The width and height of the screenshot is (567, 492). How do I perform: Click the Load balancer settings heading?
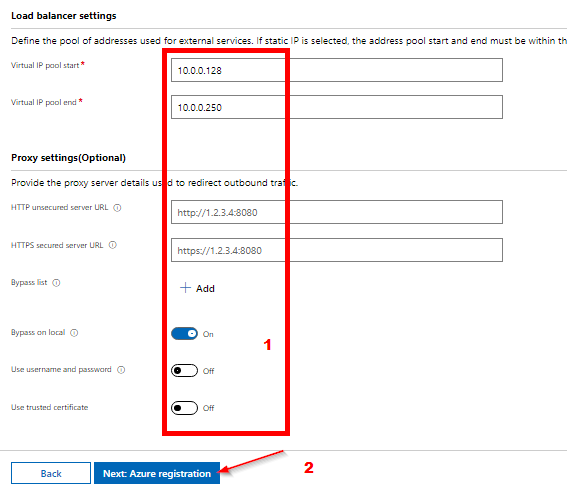coord(64,16)
